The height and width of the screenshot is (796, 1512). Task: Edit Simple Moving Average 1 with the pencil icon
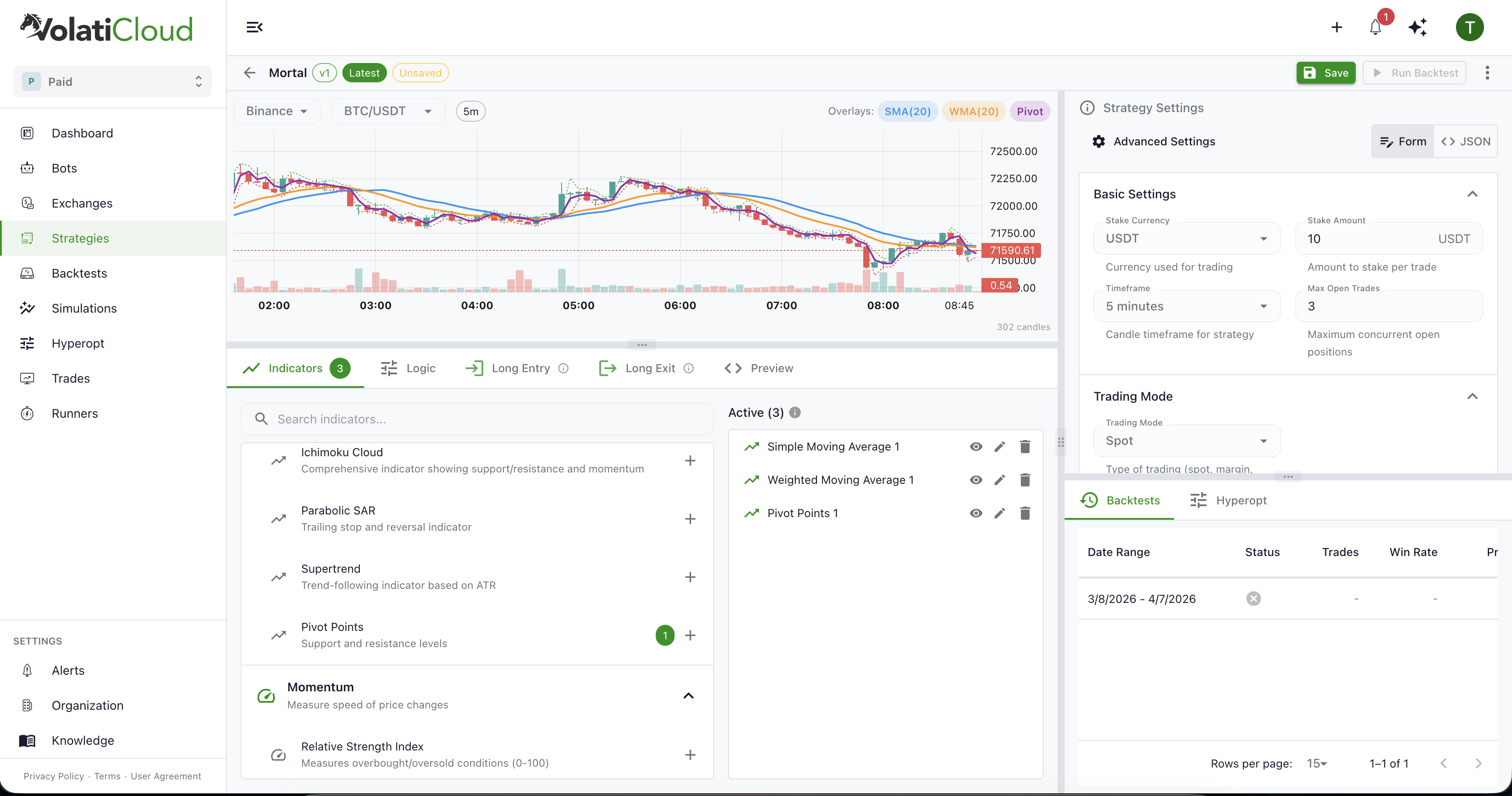pos(999,446)
